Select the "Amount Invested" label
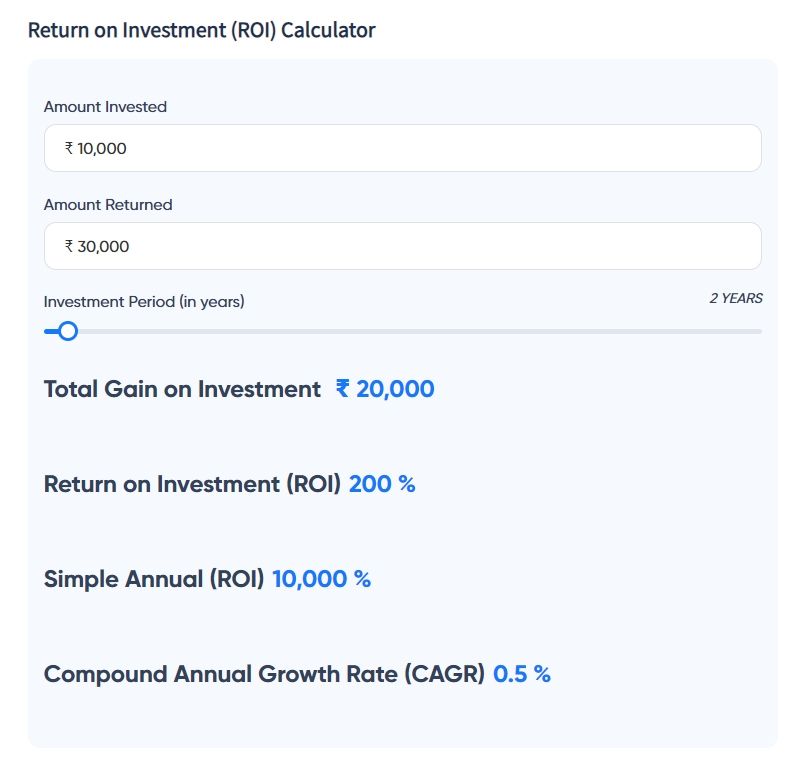Image resolution: width=800 pixels, height=764 pixels. pos(105,107)
